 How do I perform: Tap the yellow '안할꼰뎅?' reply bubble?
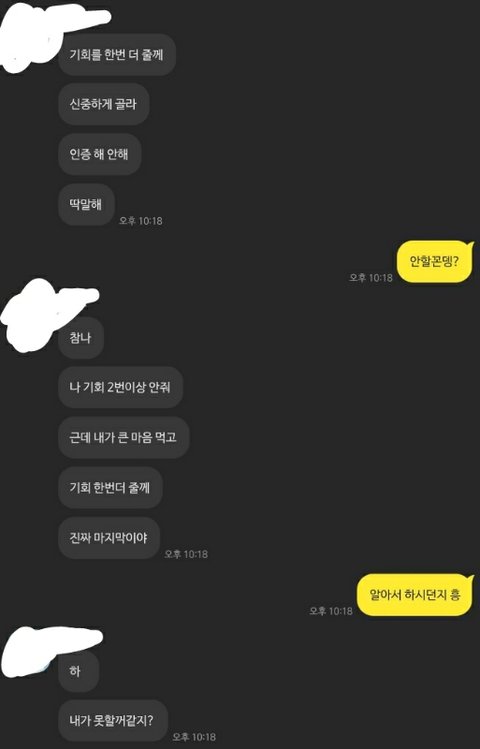(x=435, y=261)
